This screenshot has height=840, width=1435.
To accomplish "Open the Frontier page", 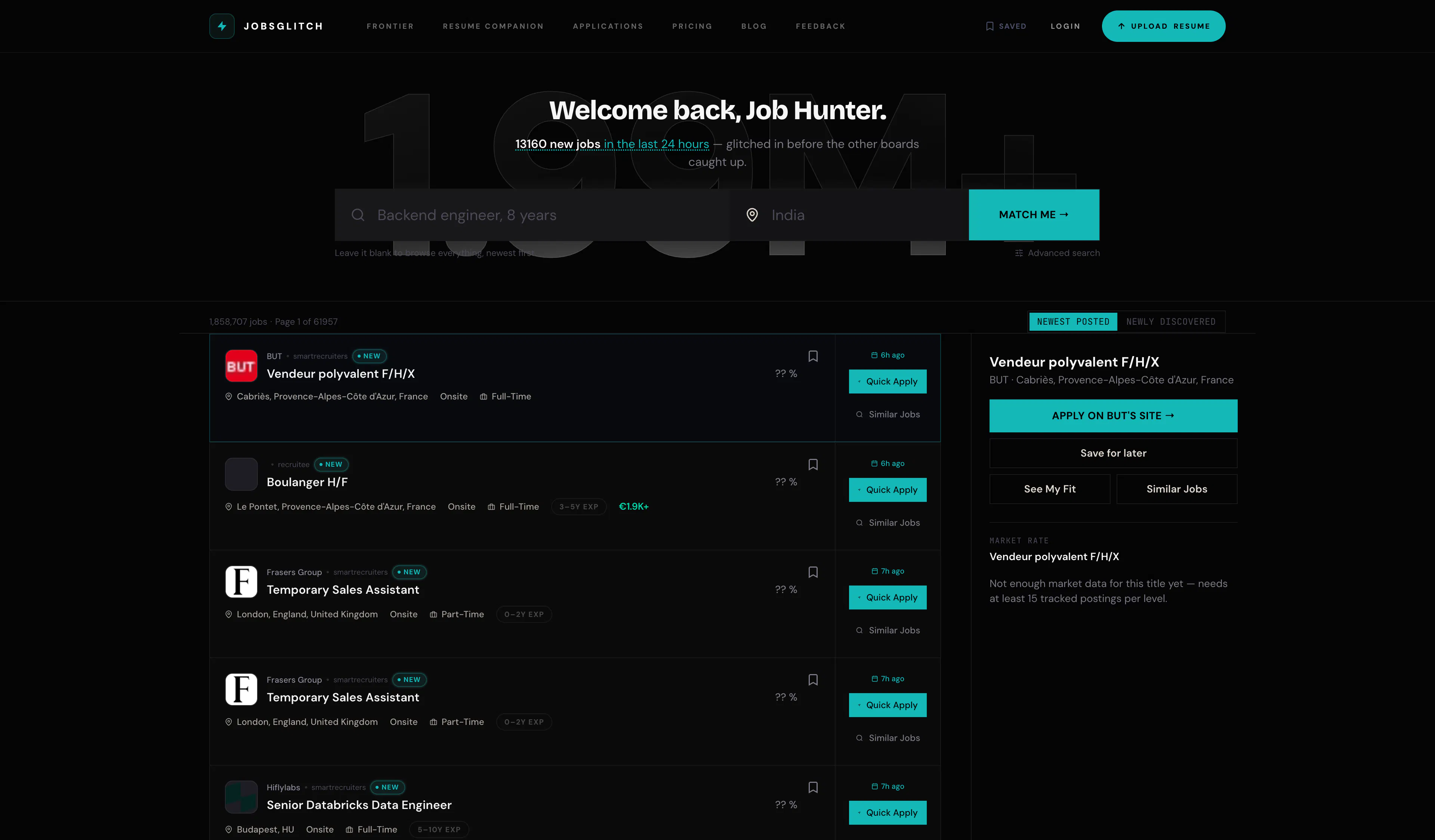I will (390, 26).
